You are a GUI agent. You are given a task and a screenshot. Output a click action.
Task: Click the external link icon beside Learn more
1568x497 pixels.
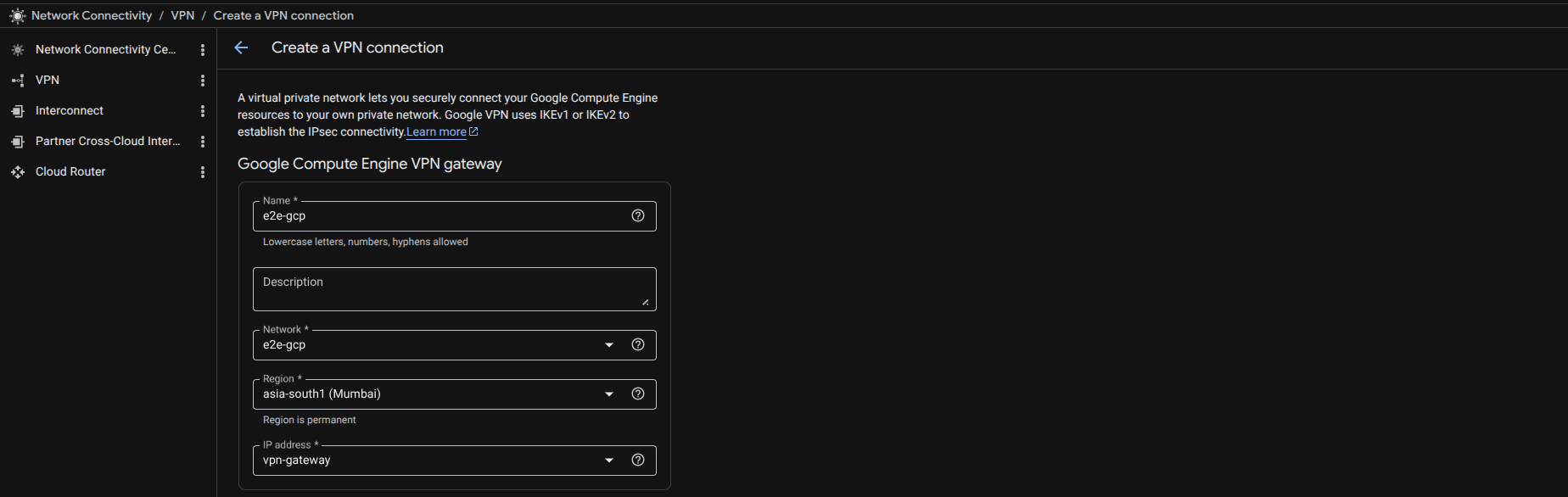click(x=473, y=131)
